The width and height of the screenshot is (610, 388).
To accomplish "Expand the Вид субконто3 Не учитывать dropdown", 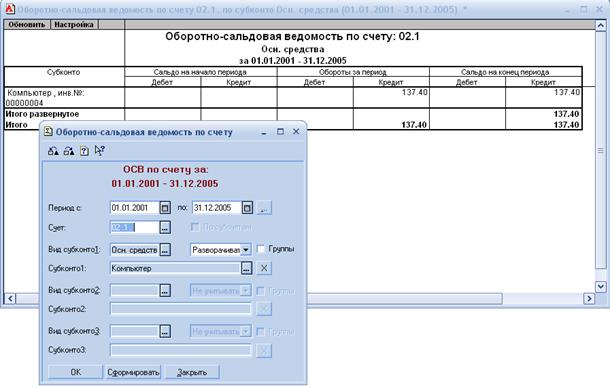I will (246, 332).
